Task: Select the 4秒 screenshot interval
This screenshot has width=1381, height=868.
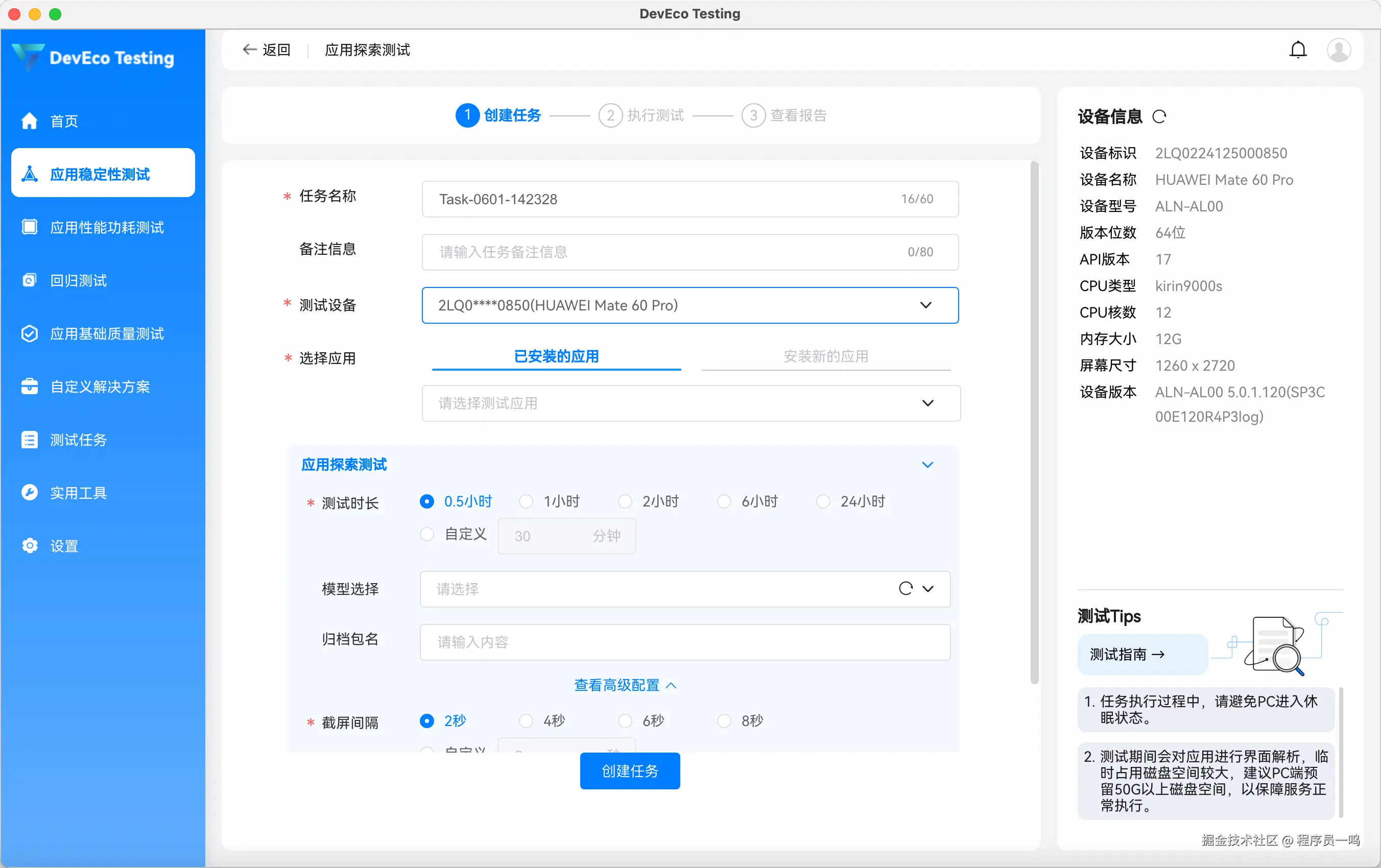Action: click(526, 720)
